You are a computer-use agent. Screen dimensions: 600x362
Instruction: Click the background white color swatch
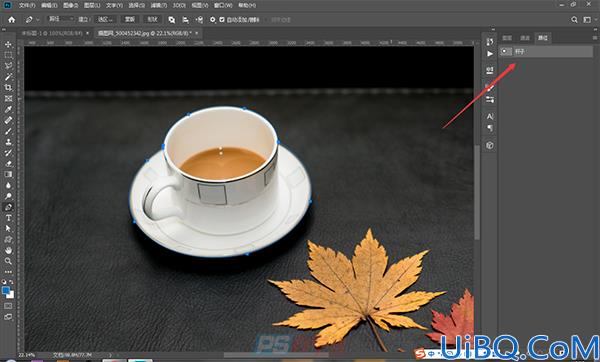coord(11,295)
